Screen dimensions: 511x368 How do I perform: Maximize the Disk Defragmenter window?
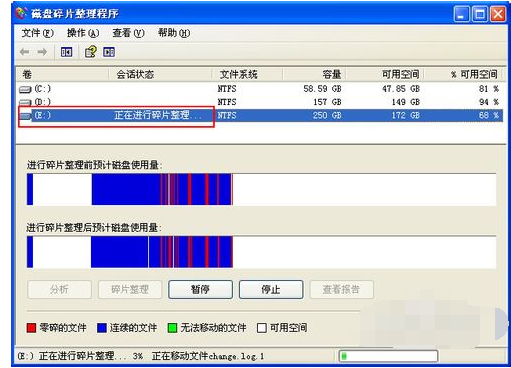(480, 14)
